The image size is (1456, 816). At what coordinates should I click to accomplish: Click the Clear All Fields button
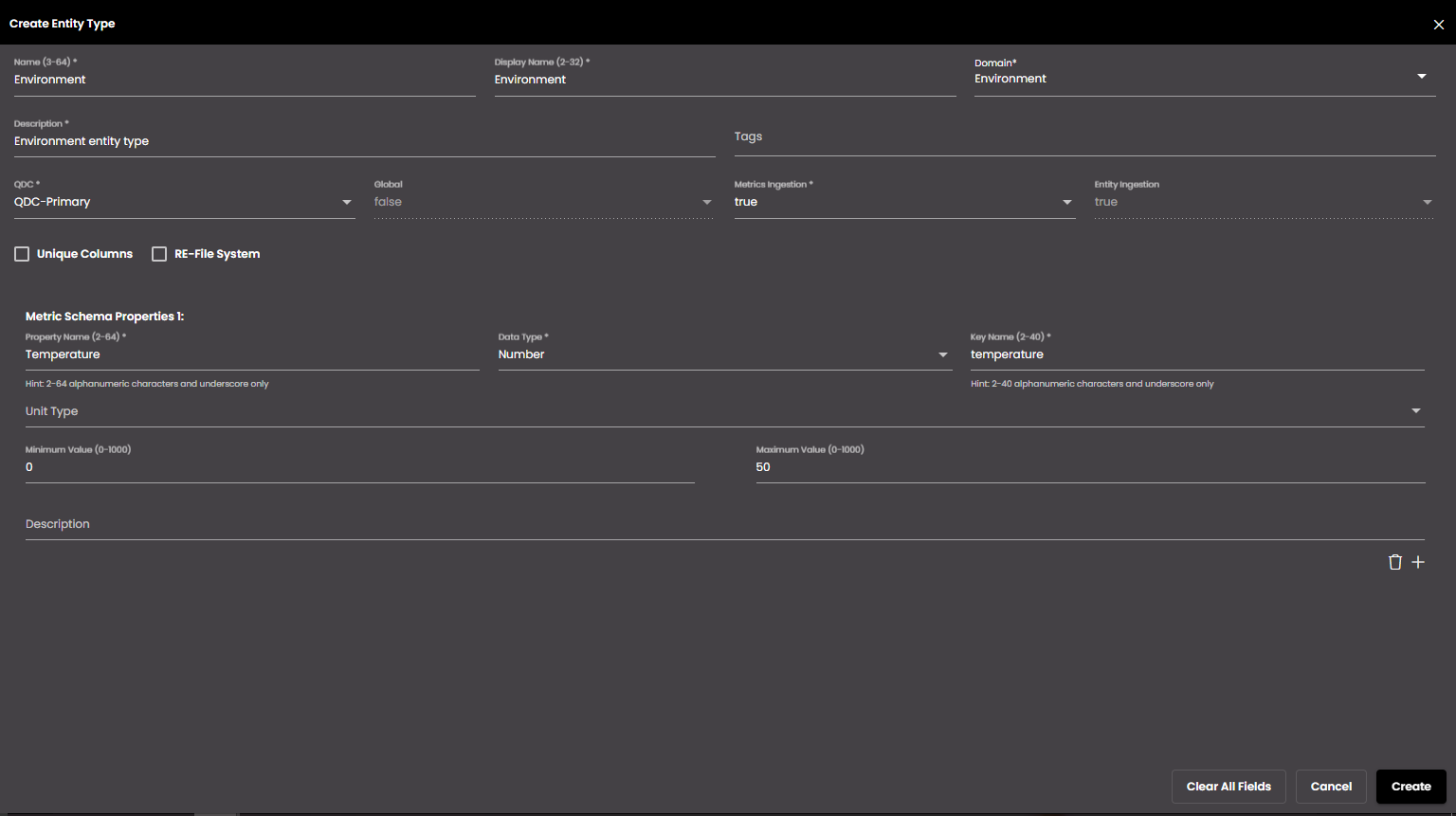point(1228,787)
